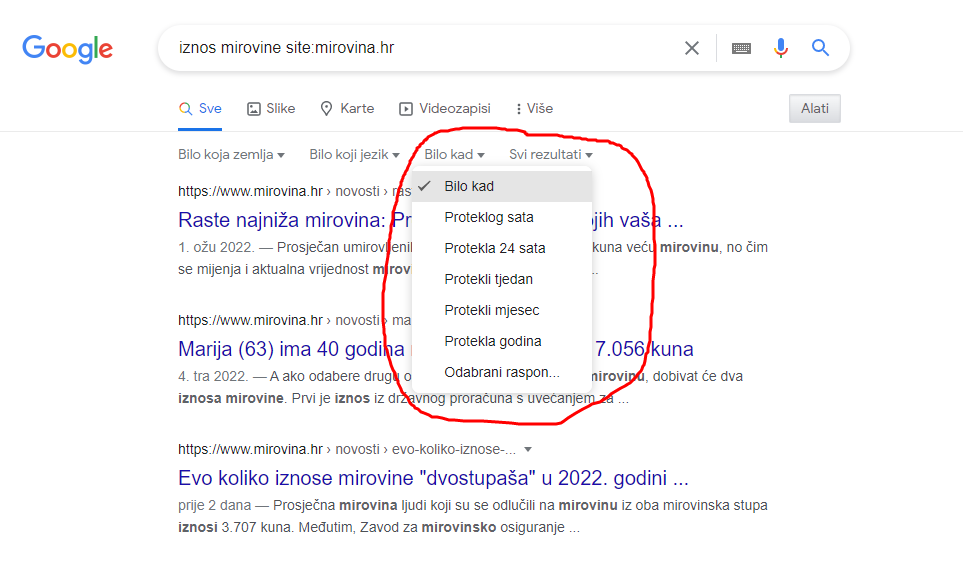Switch to the Karte tab

pyautogui.click(x=347, y=109)
